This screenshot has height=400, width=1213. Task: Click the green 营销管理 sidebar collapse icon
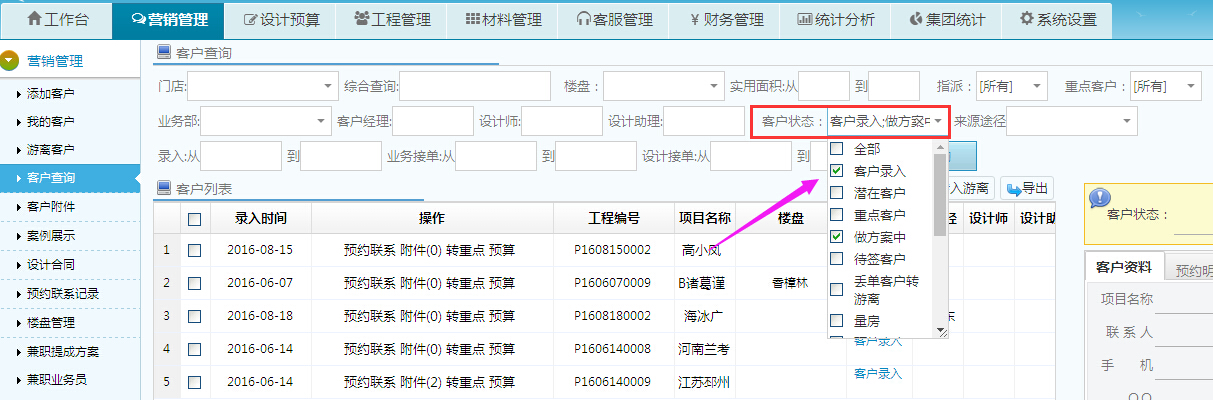coord(11,61)
